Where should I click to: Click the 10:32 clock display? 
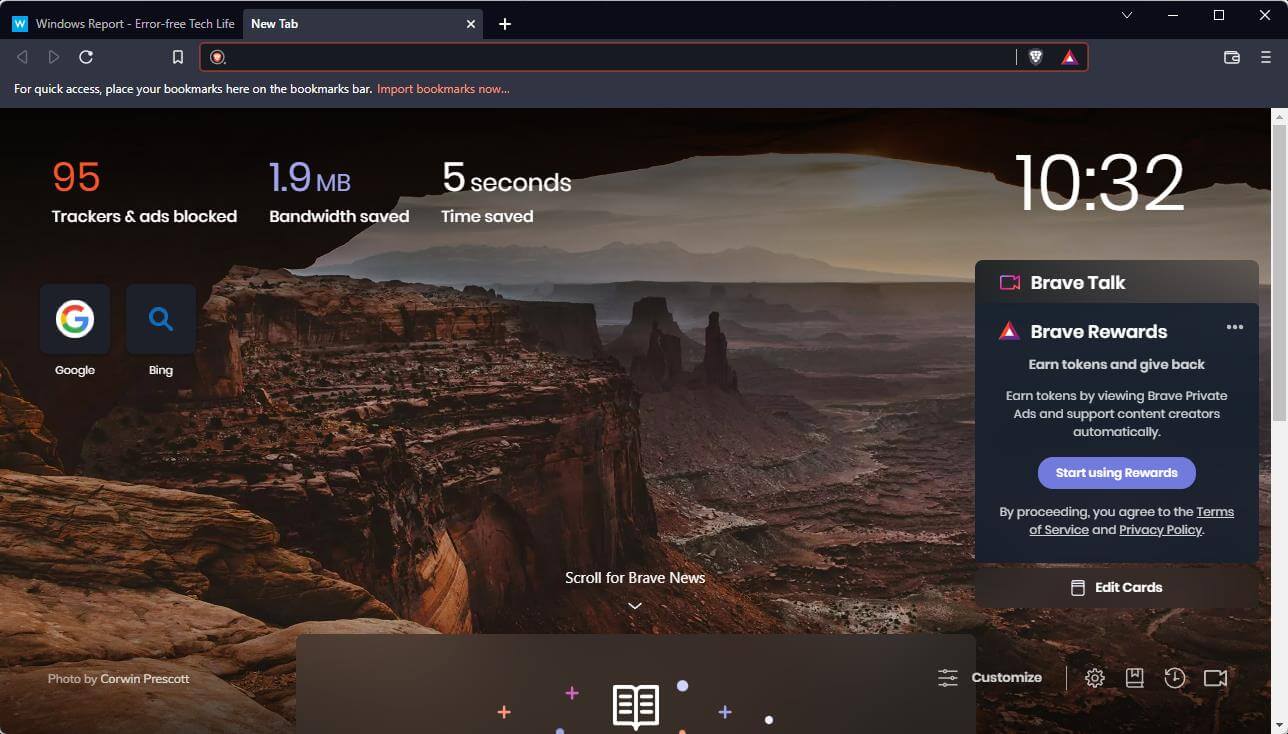tap(1099, 183)
